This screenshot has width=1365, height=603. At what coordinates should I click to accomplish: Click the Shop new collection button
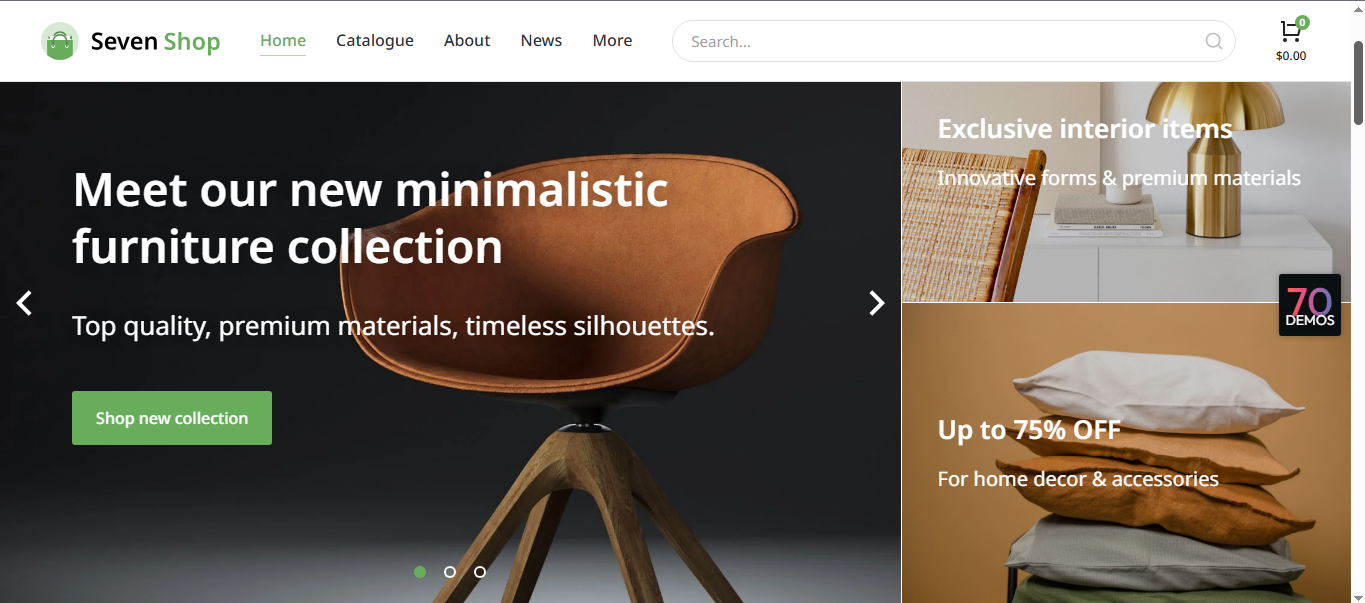click(172, 418)
